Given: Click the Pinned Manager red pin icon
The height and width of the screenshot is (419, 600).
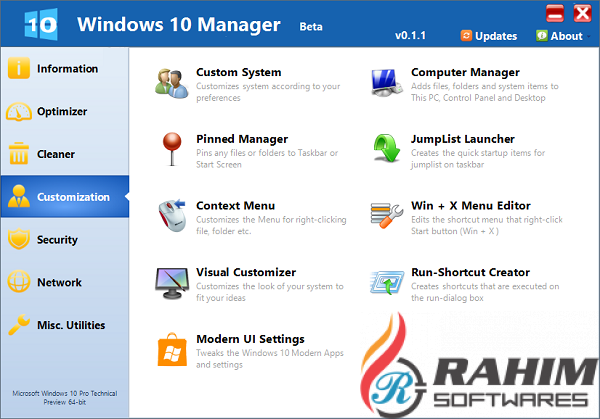Looking at the screenshot, I should point(172,149).
